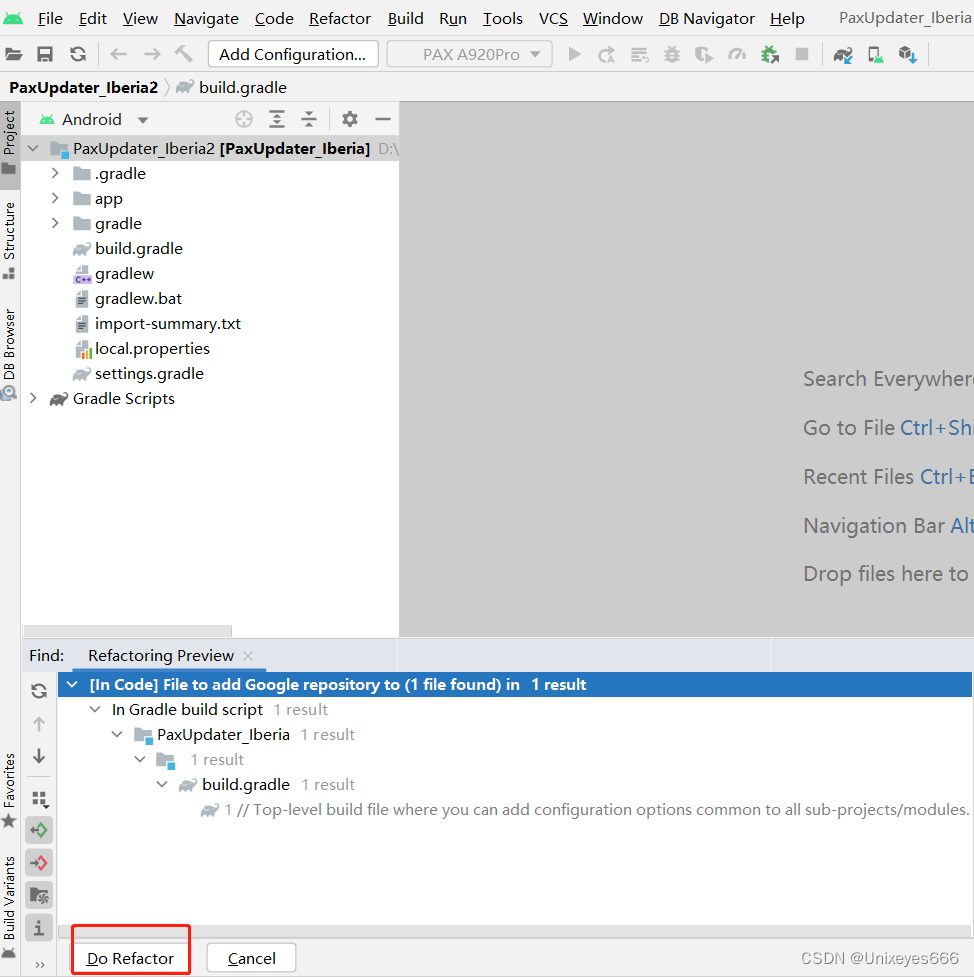Click Project panel horizontal scrollbar
The width and height of the screenshot is (974, 977).
127,631
